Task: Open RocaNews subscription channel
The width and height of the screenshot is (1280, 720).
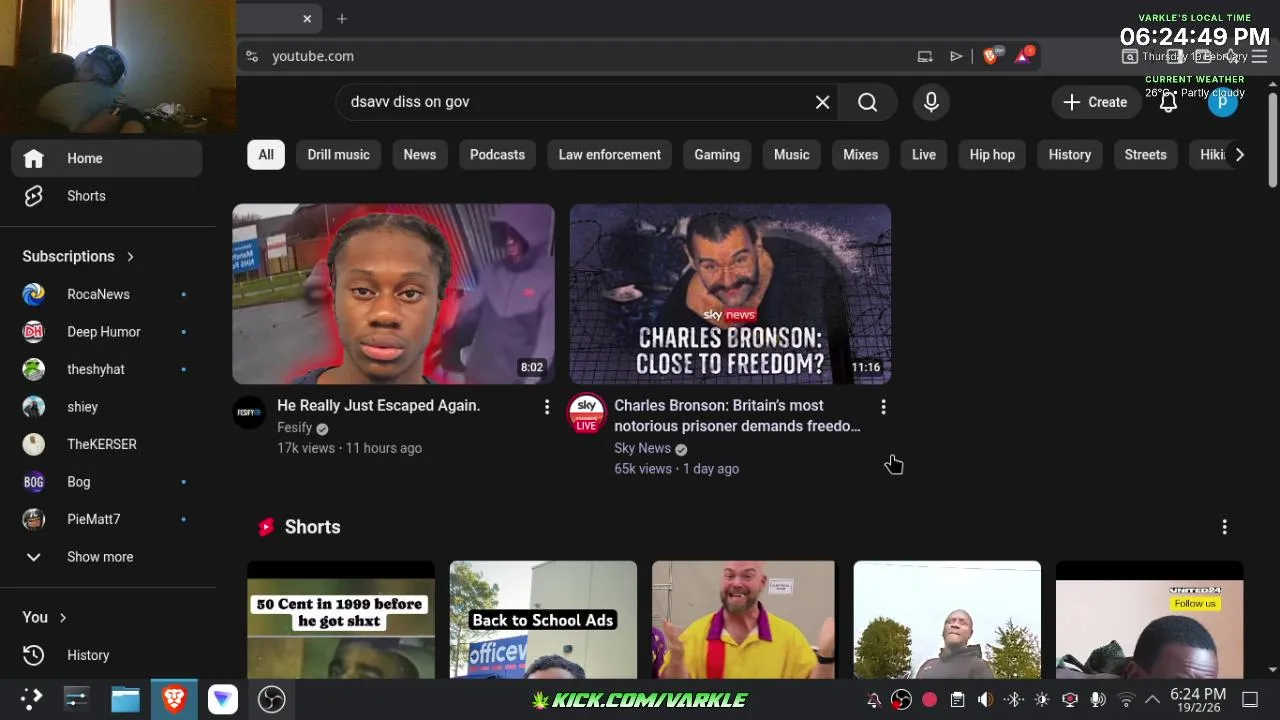Action: 107,294
